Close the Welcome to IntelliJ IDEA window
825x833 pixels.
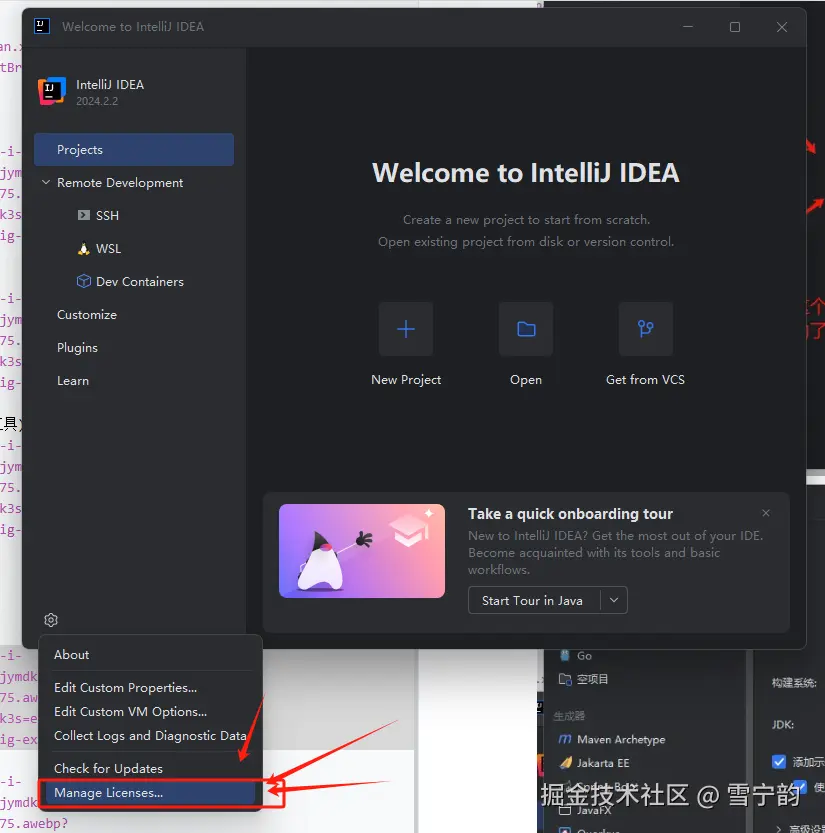[781, 27]
